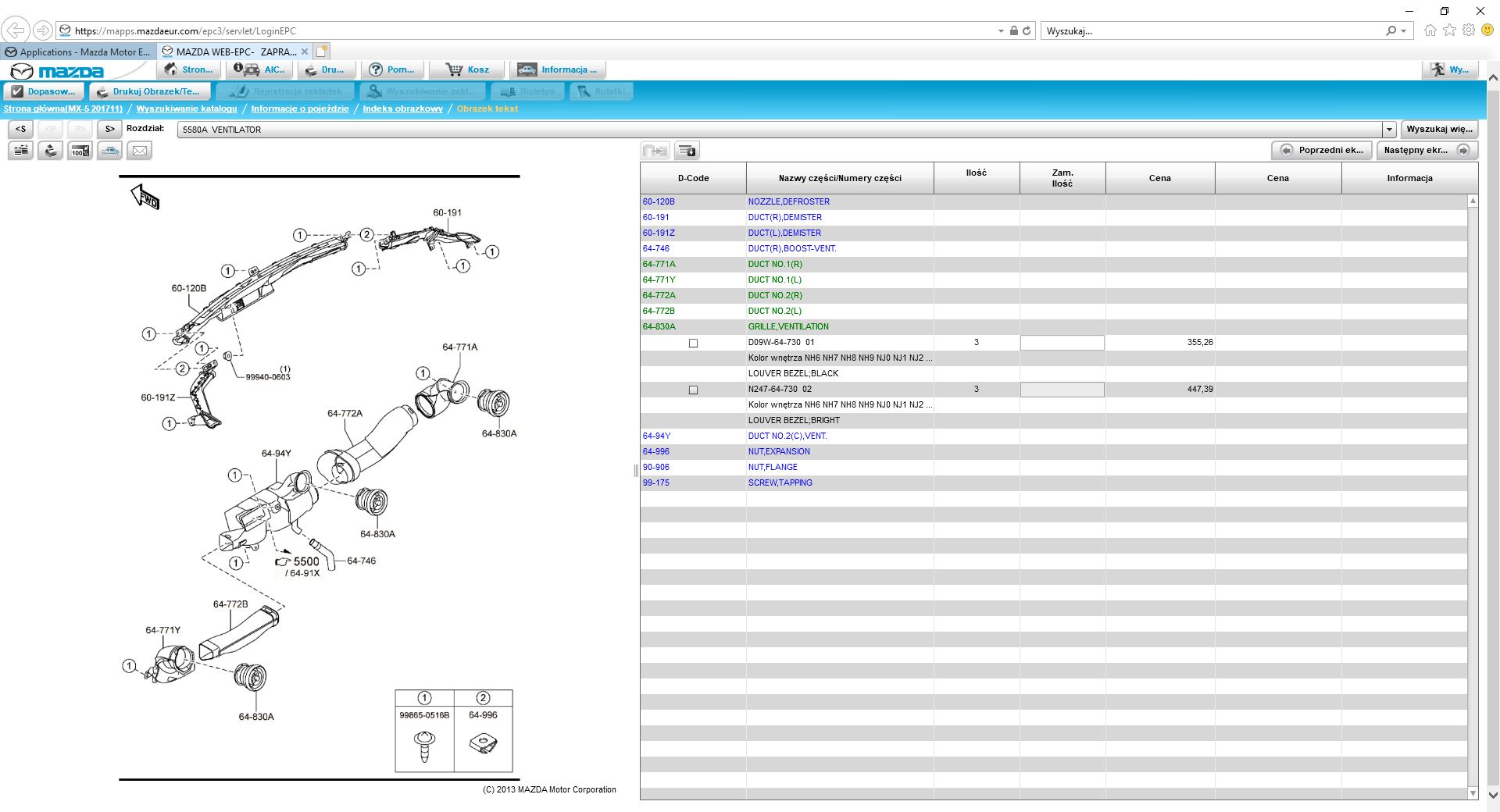Open the Informacja vehicle button

[x=558, y=69]
